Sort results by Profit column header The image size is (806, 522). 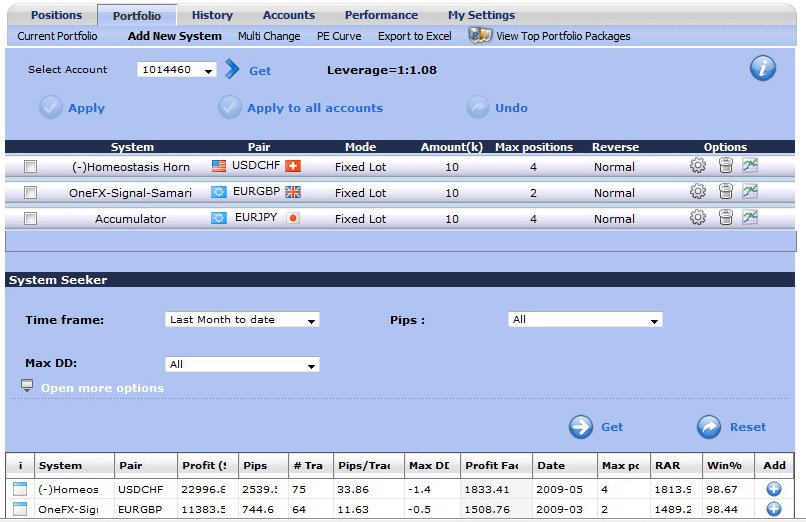coord(208,465)
